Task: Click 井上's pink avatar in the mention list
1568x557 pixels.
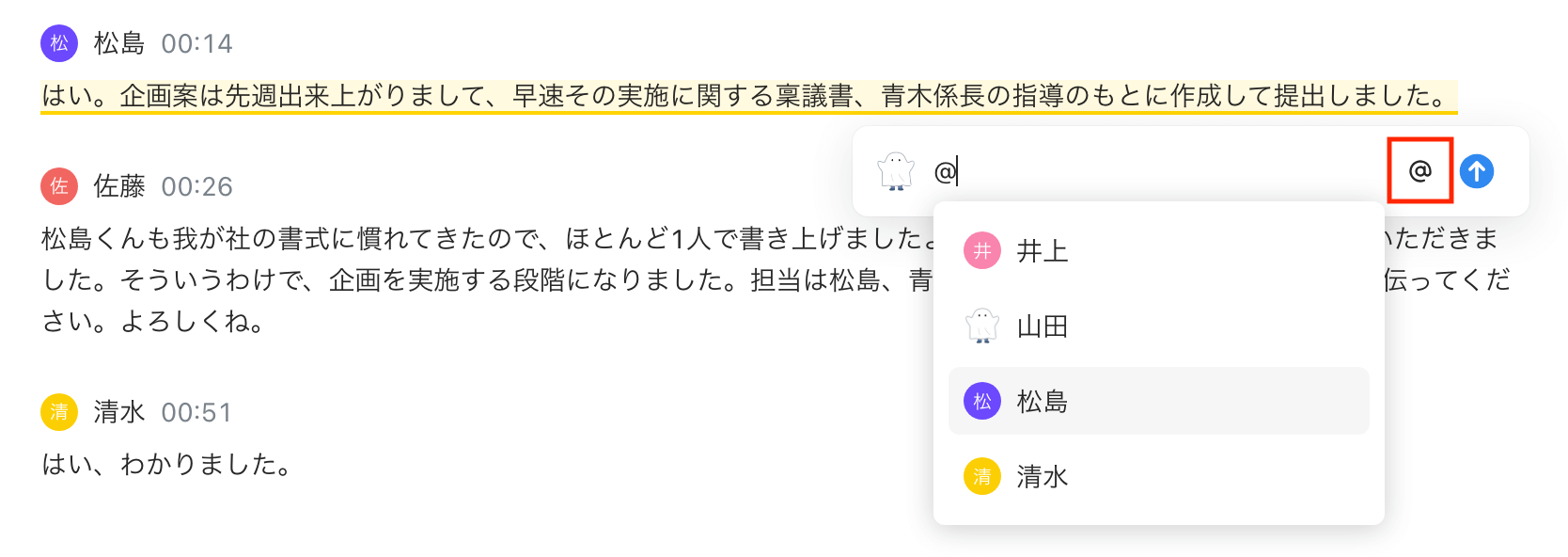Action: coord(980,250)
